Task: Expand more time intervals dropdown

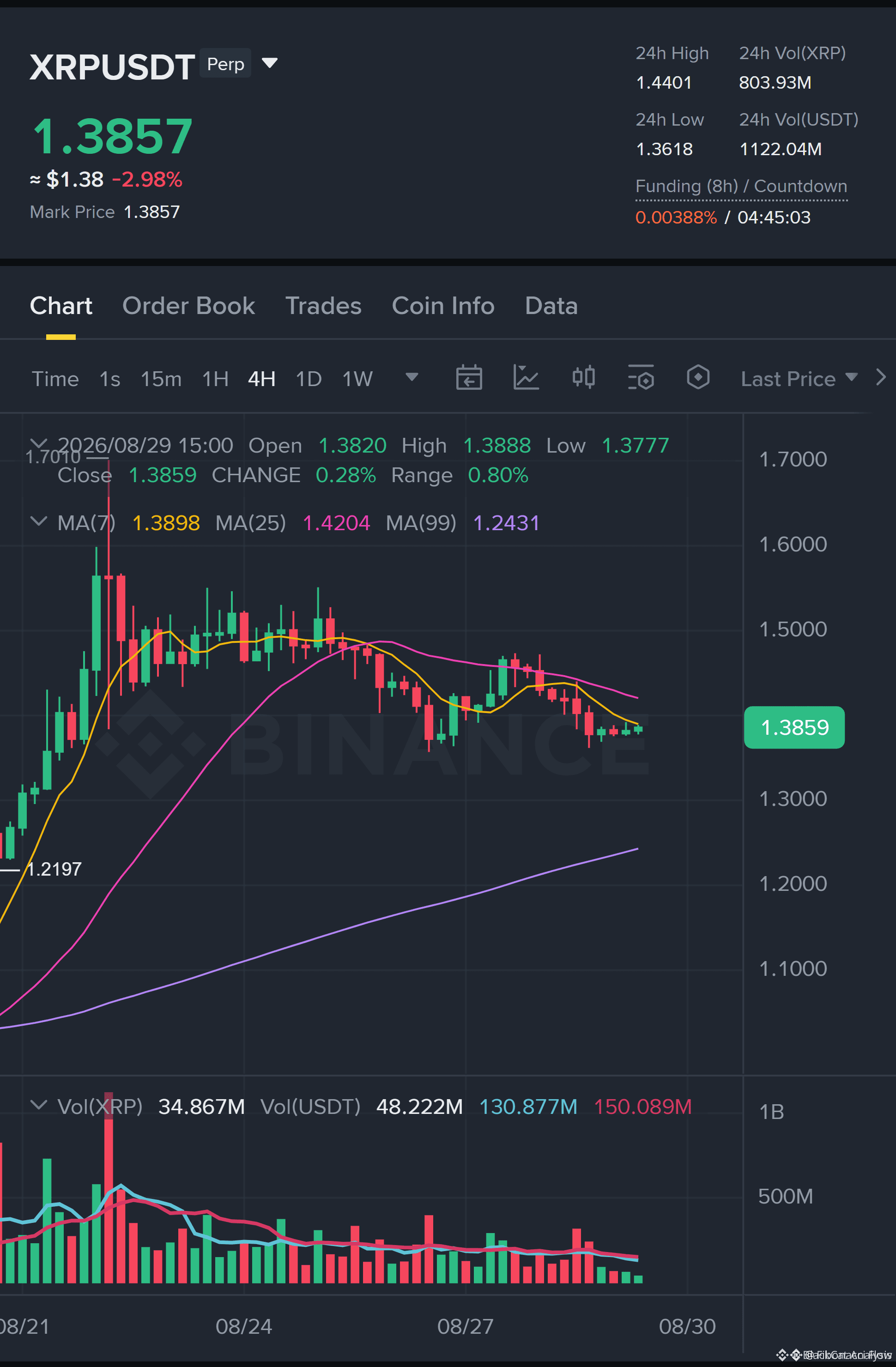Action: 412,377
